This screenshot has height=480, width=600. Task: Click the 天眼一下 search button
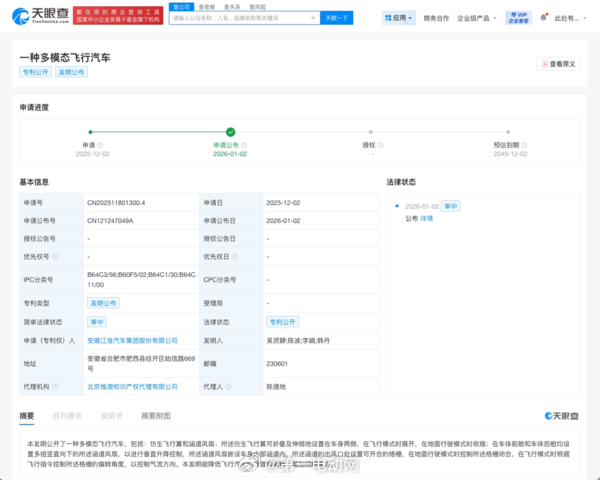click(x=336, y=18)
